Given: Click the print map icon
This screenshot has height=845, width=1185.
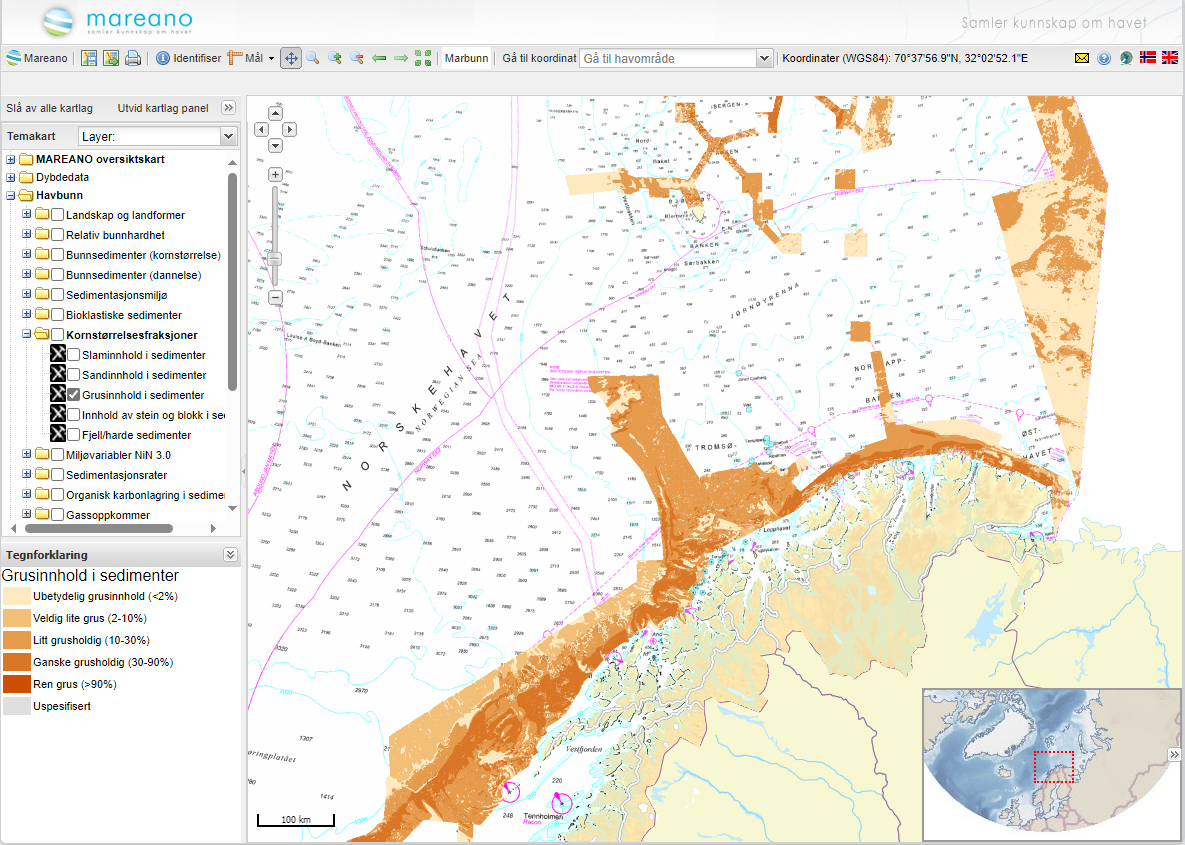Looking at the screenshot, I should pos(133,58).
